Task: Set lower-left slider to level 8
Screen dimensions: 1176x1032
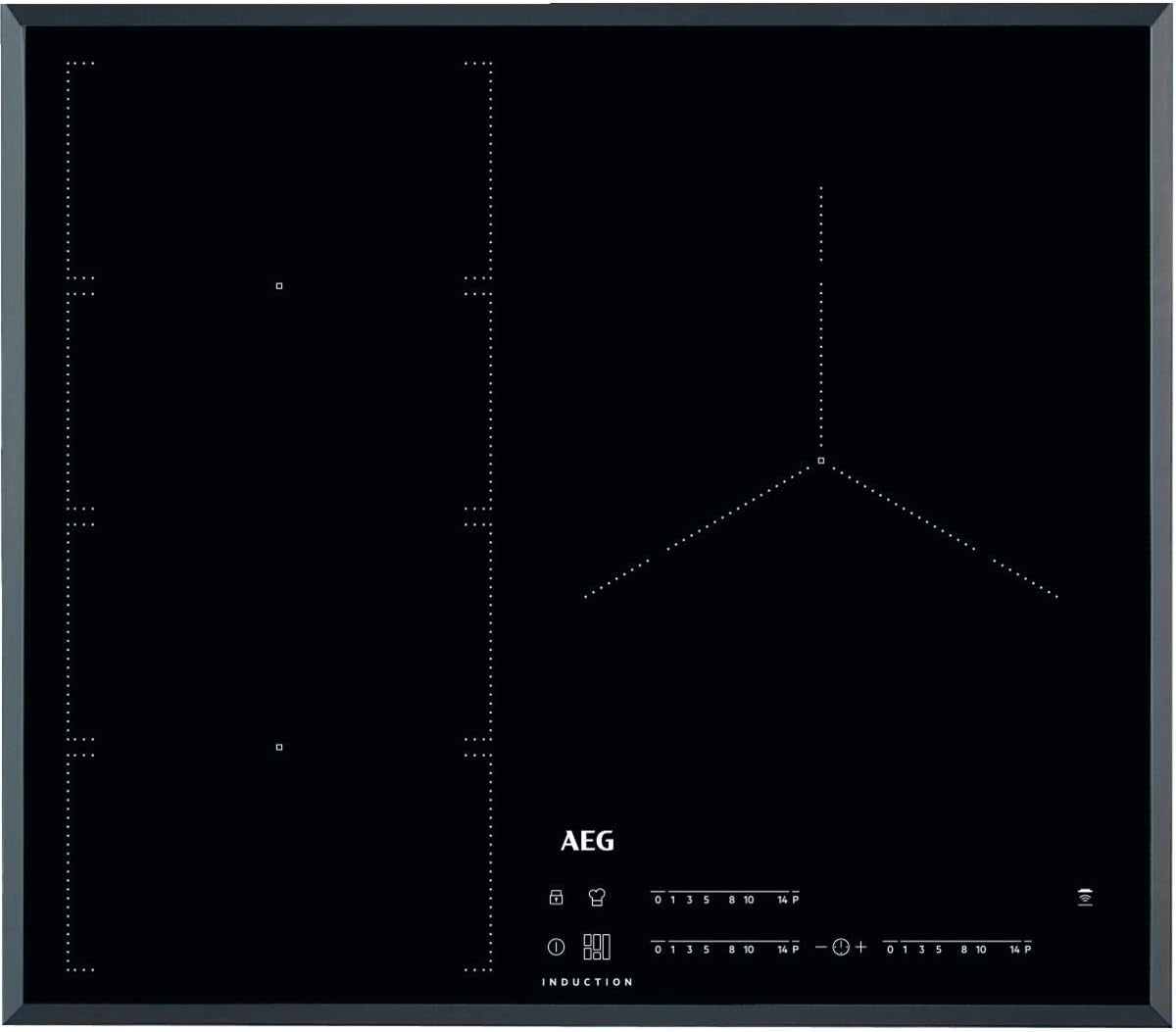Action: 731,950
